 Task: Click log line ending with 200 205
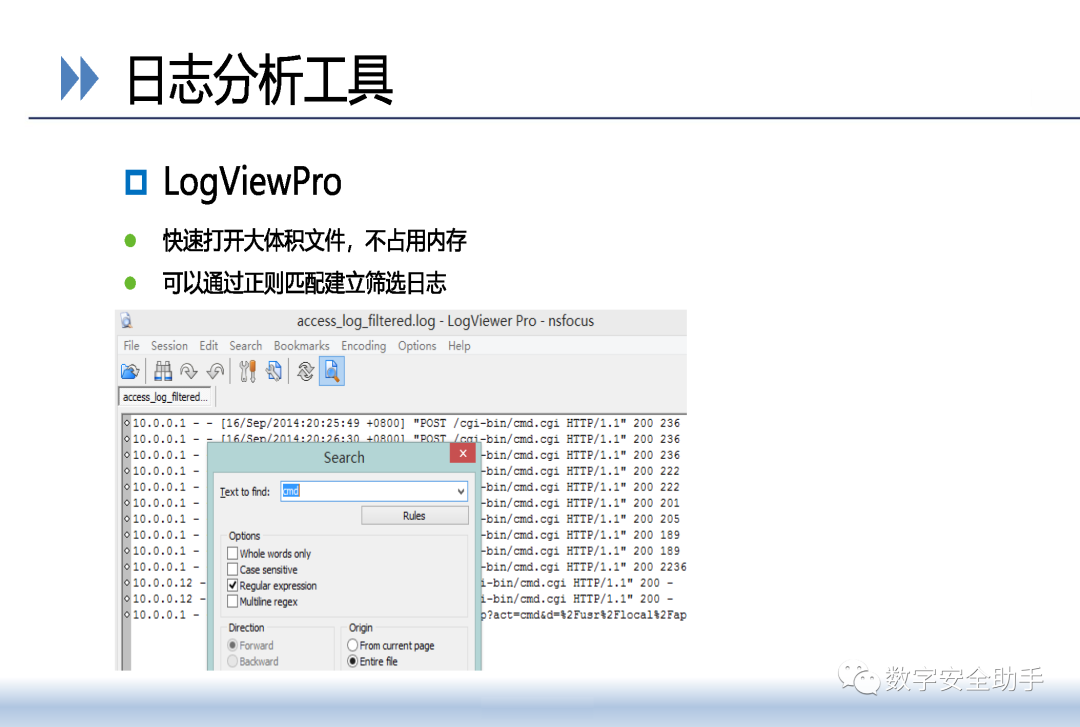click(x=406, y=519)
